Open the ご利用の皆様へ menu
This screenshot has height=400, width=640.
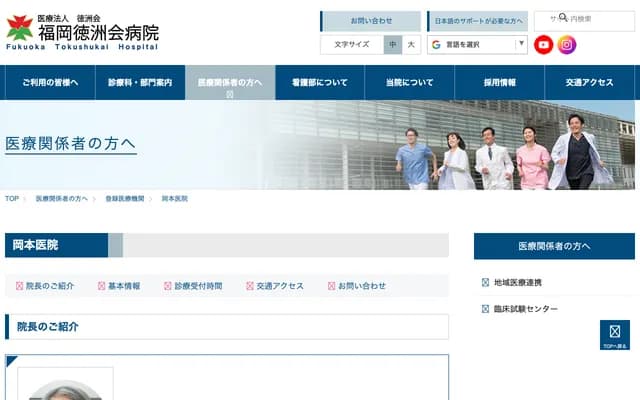pyautogui.click(x=50, y=82)
